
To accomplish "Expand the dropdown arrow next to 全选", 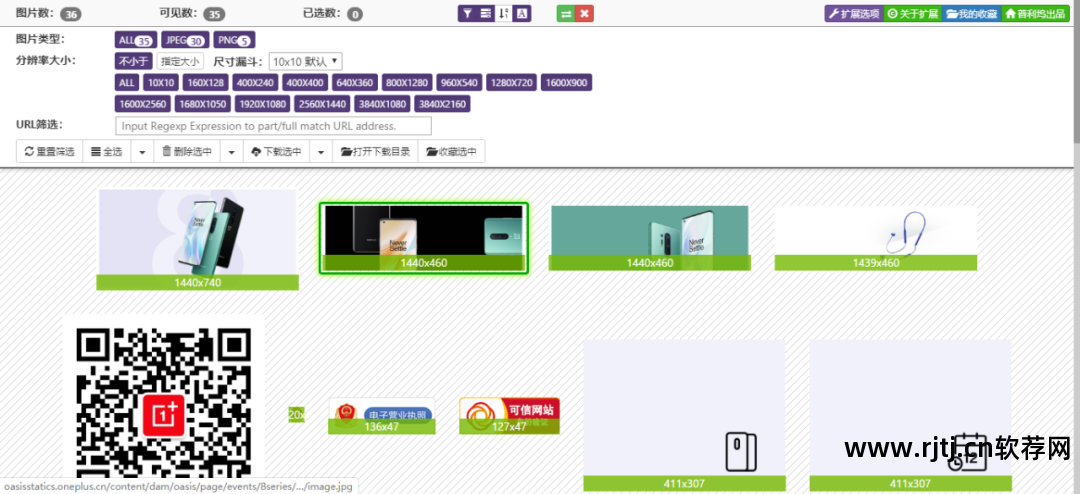I will pyautogui.click(x=142, y=152).
